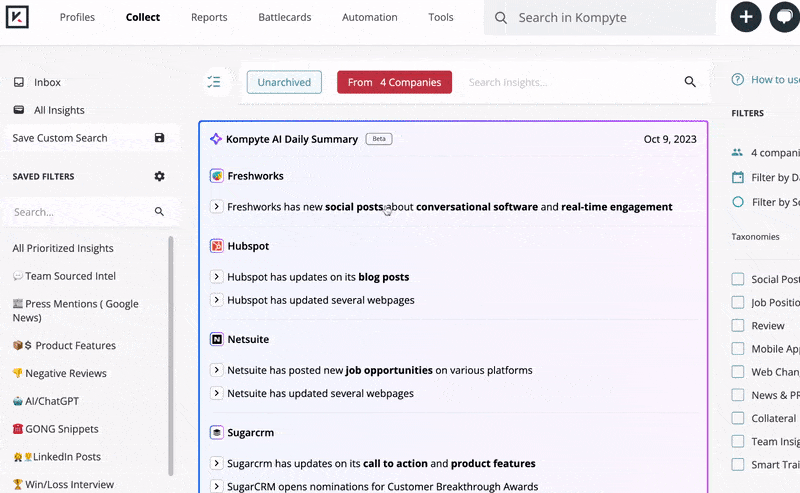Click the Netsuite company logo
The height and width of the screenshot is (493, 800).
217,339
